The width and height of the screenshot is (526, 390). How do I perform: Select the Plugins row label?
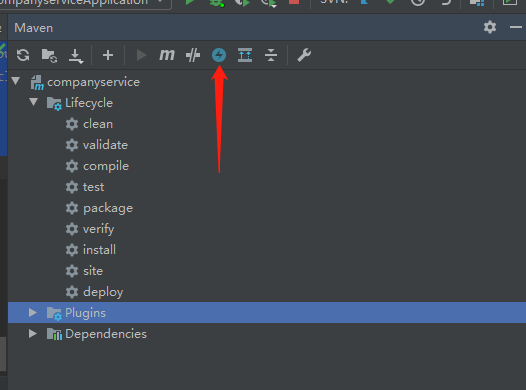(x=85, y=313)
